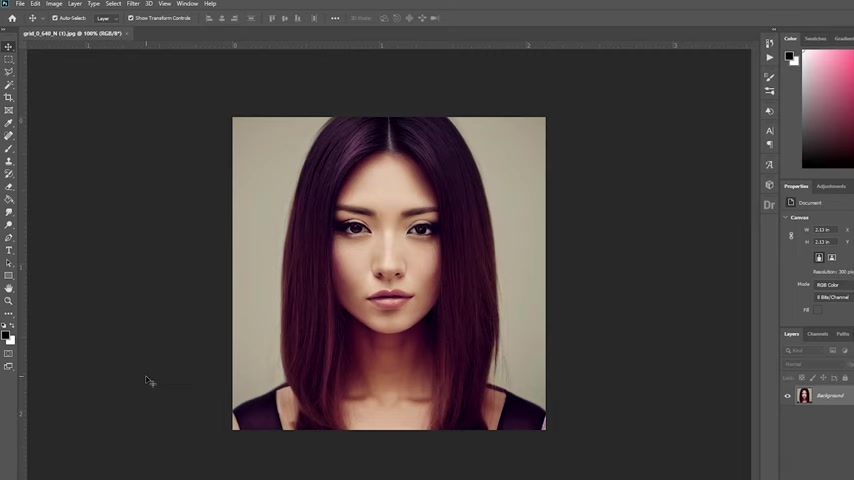Open the layer blend mode Normal dropdown
This screenshot has height=480, width=854.
coord(813,364)
